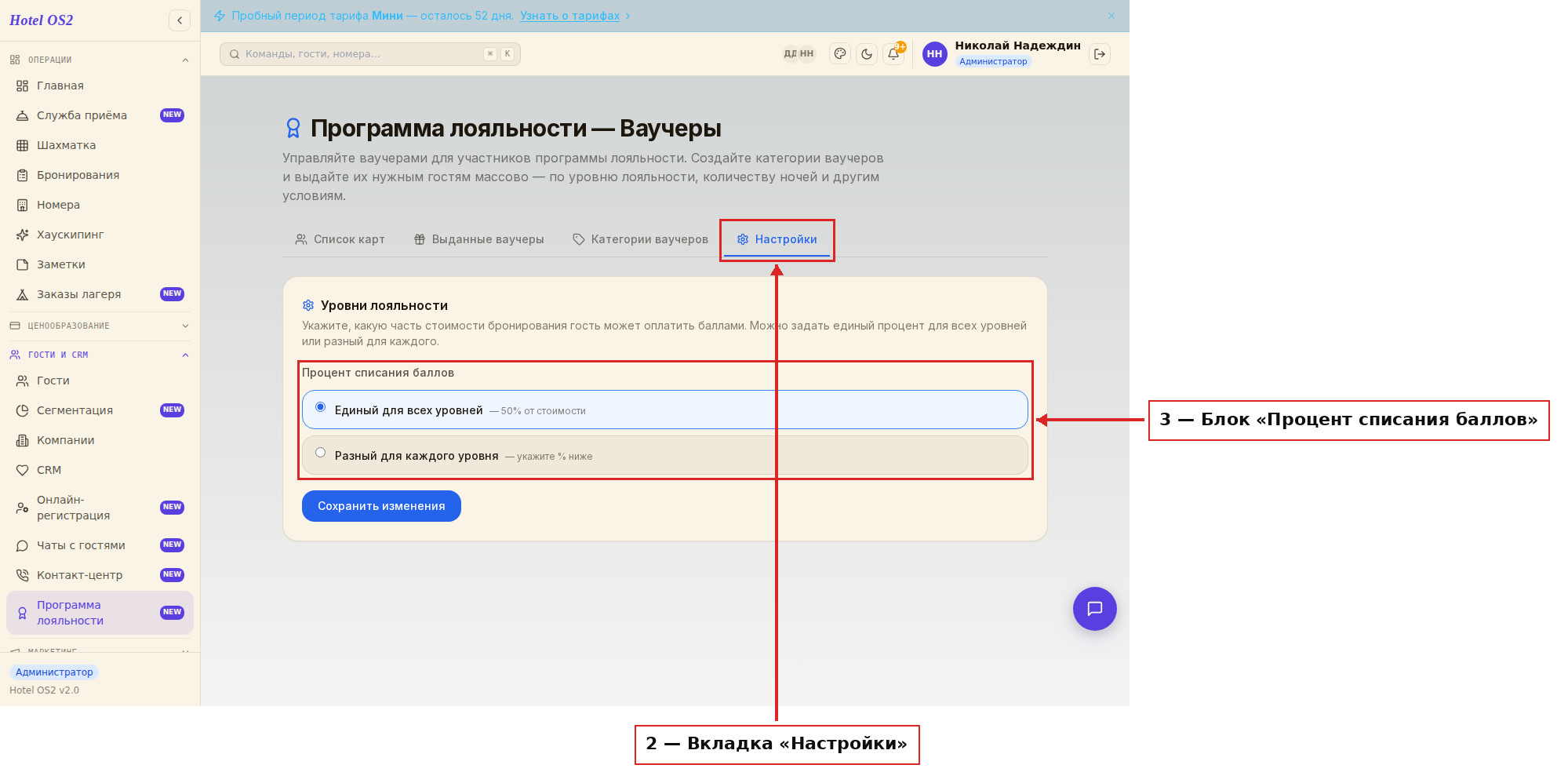Open Онлайн-регистрация in the sidebar
Screen dimensions: 1568x783
[100, 508]
